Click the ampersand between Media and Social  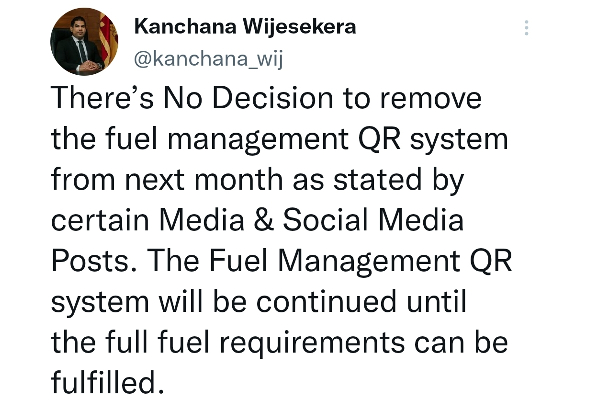tap(264, 220)
